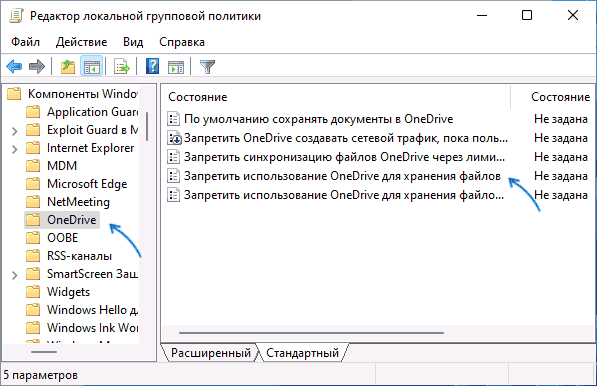Click policy icon of 'По умолчанию сохранять документы'
The width and height of the screenshot is (597, 386).
pyautogui.click(x=174, y=119)
